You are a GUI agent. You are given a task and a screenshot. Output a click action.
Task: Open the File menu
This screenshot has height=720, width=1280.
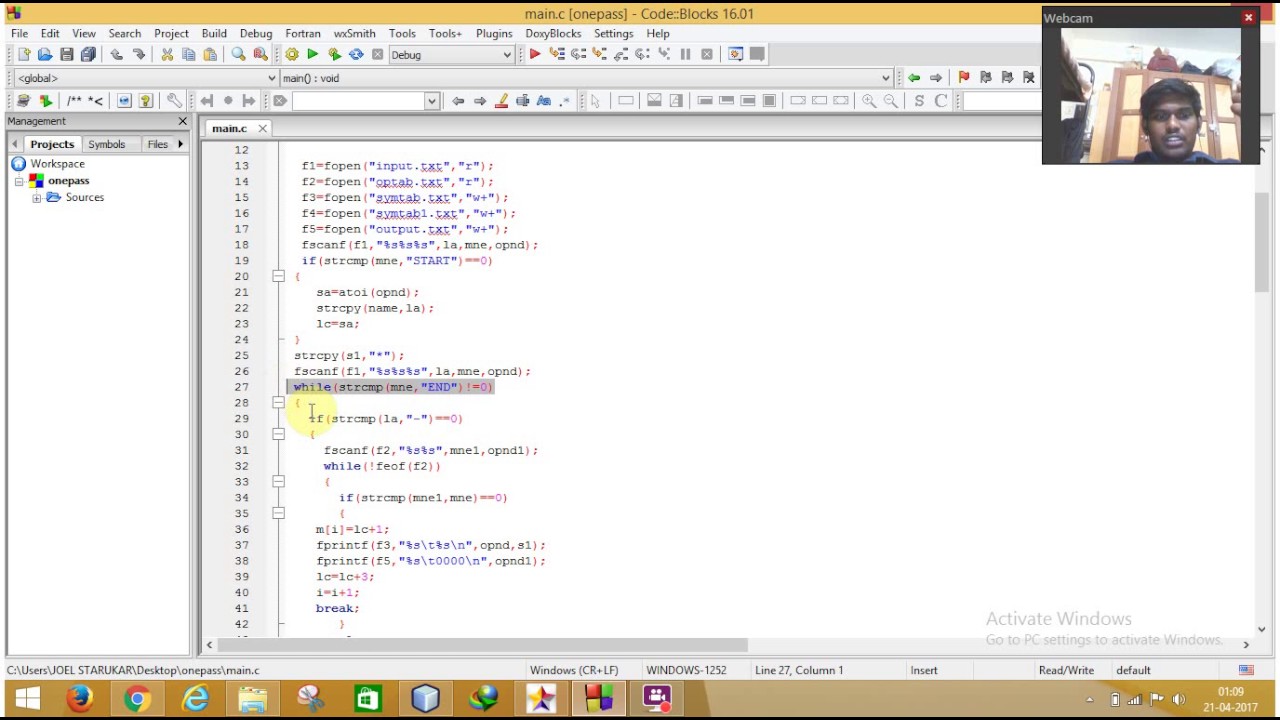click(19, 33)
